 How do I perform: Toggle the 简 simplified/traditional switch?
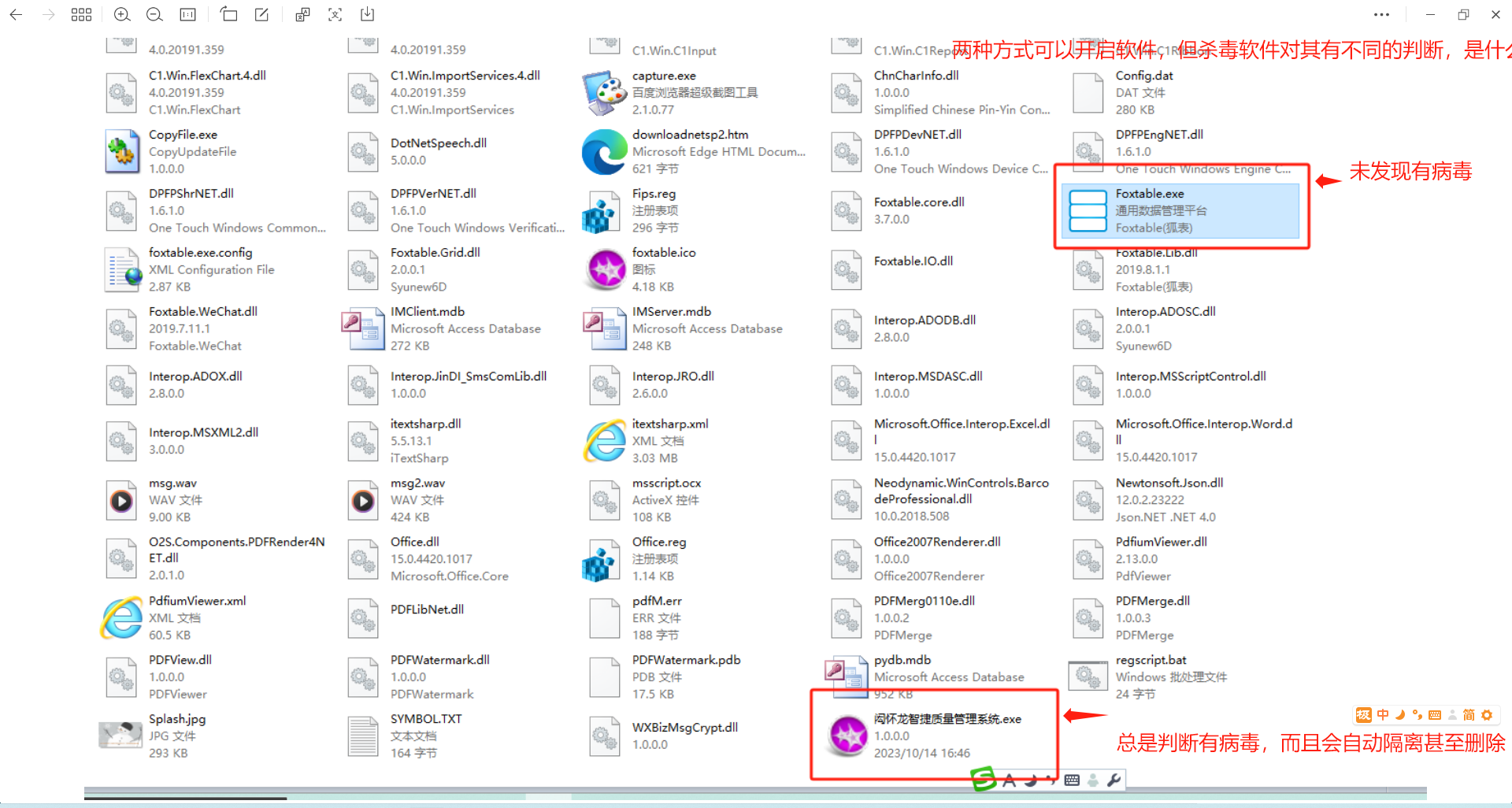1469,715
